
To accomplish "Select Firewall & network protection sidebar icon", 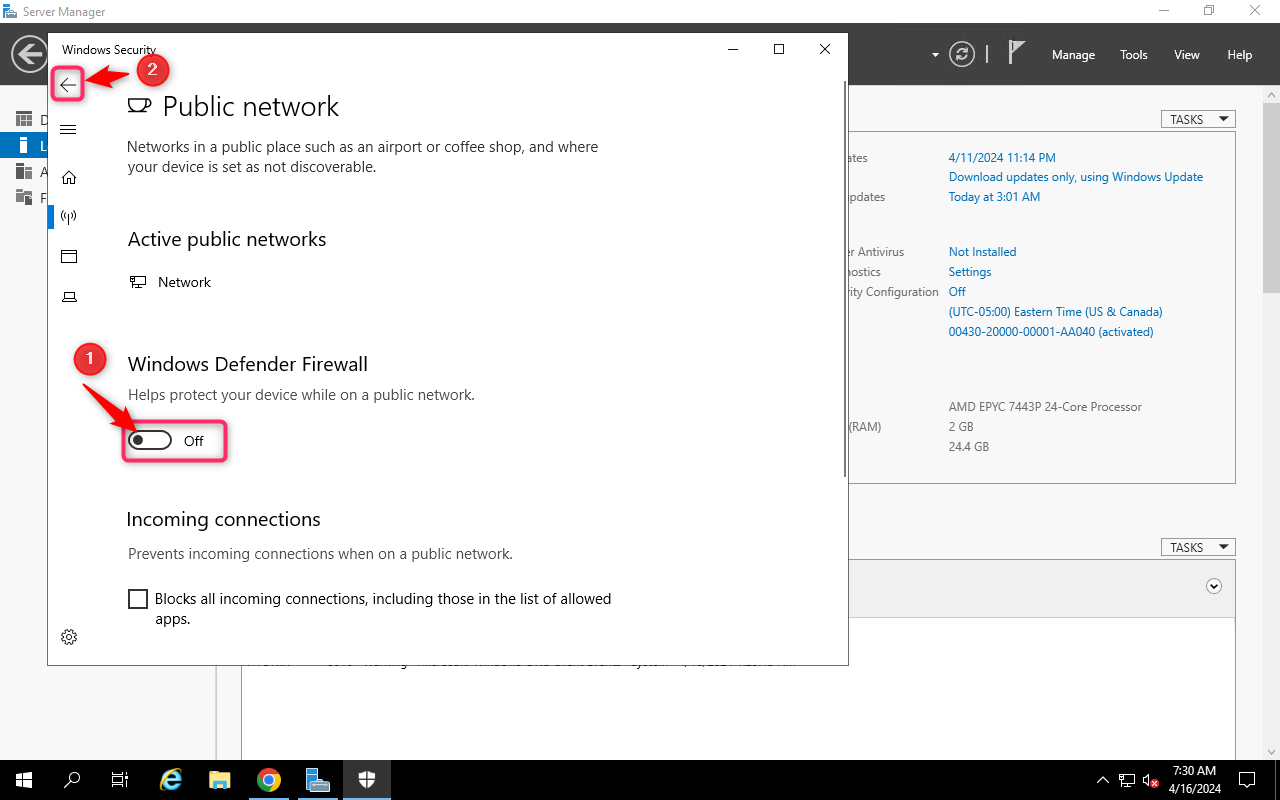I will [68, 217].
